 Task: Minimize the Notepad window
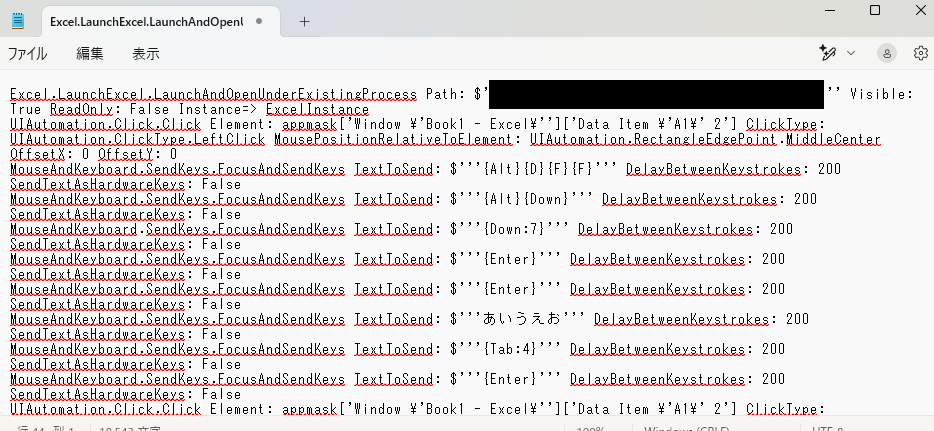(829, 10)
